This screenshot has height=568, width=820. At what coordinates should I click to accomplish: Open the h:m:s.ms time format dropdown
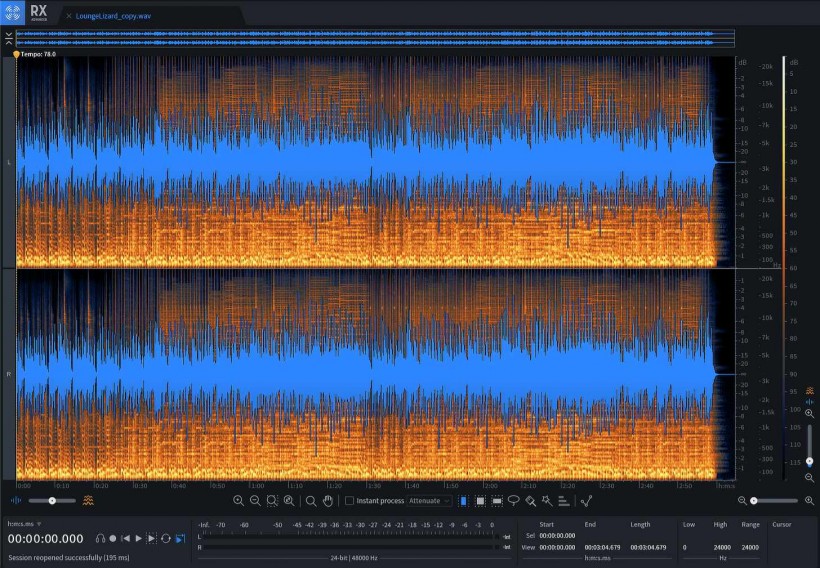[25, 523]
